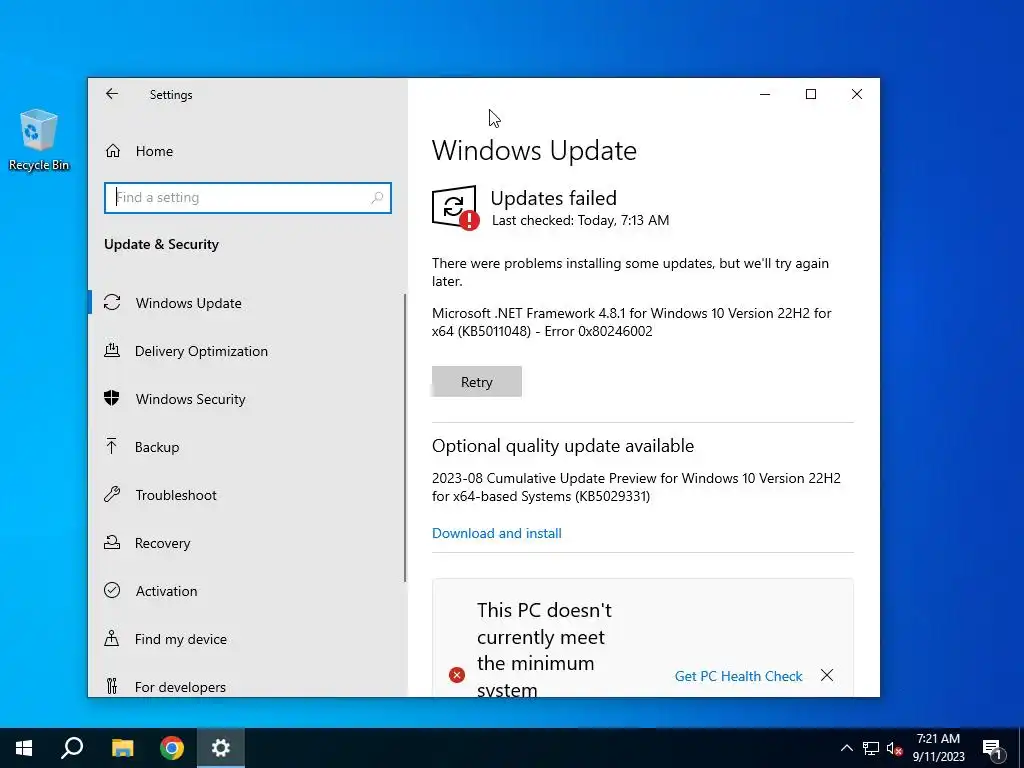Click the Retry button
Viewport: 1024px width, 768px height.
[x=477, y=381]
